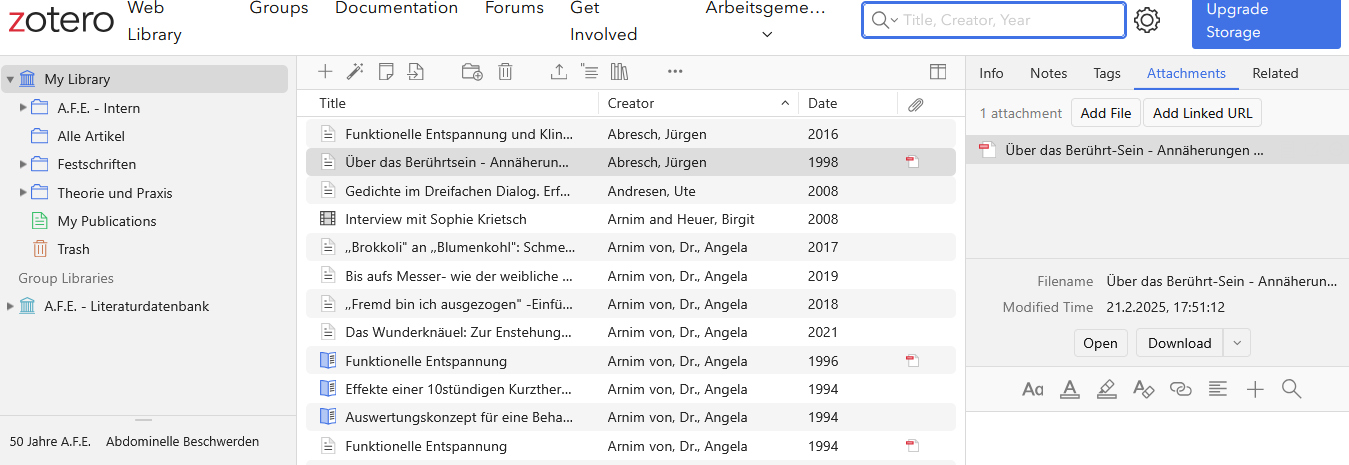Click the new collection folder-plus icon

point(472,71)
